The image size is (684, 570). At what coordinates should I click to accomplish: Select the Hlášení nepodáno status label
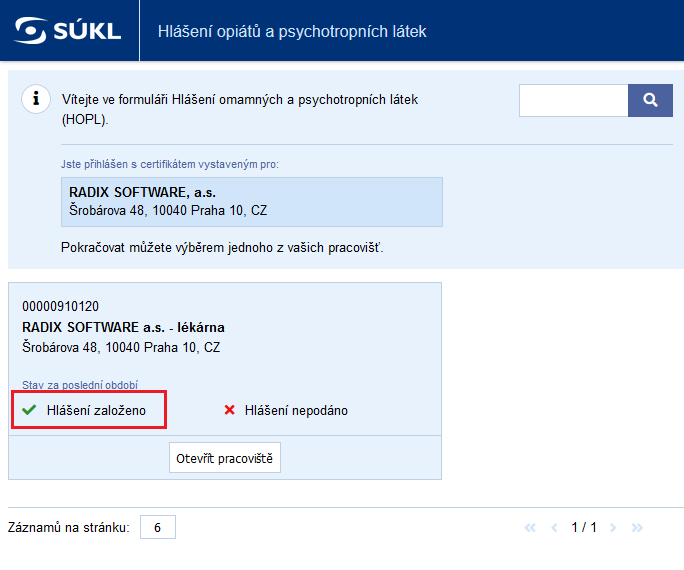(296, 410)
